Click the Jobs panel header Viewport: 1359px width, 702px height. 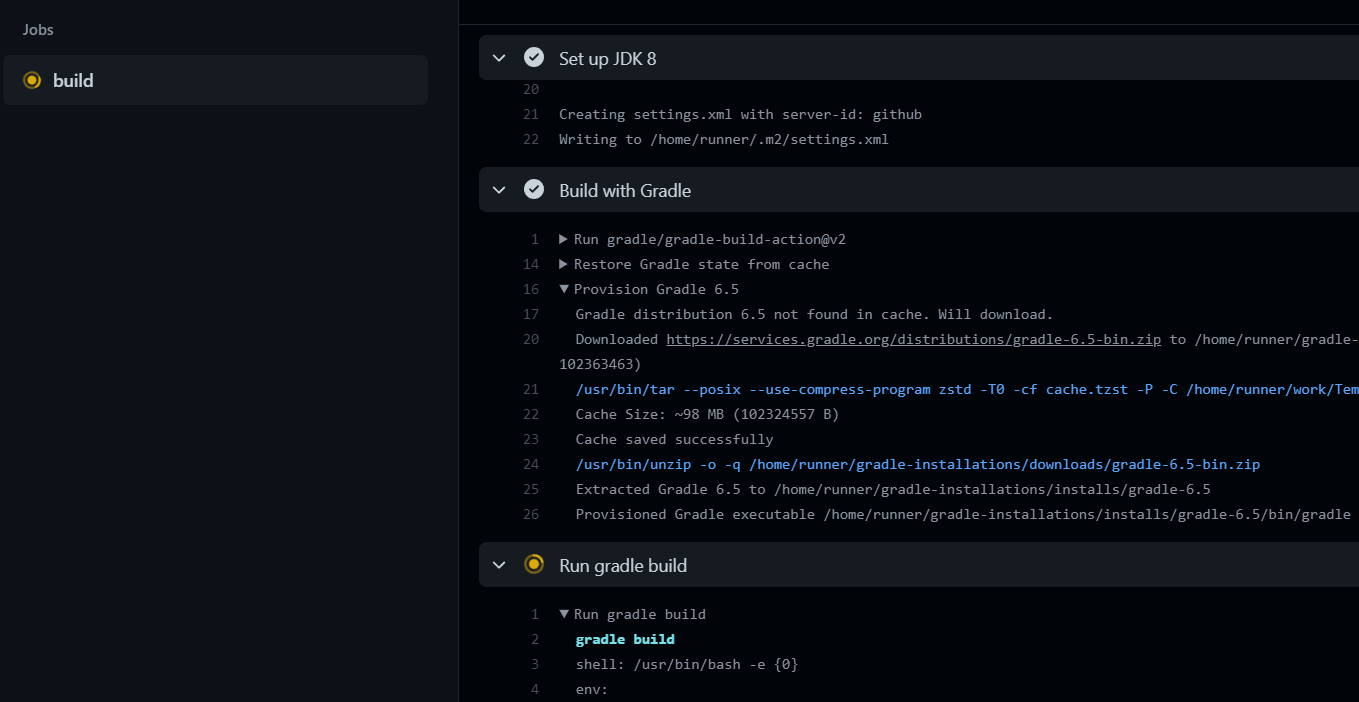coord(38,29)
